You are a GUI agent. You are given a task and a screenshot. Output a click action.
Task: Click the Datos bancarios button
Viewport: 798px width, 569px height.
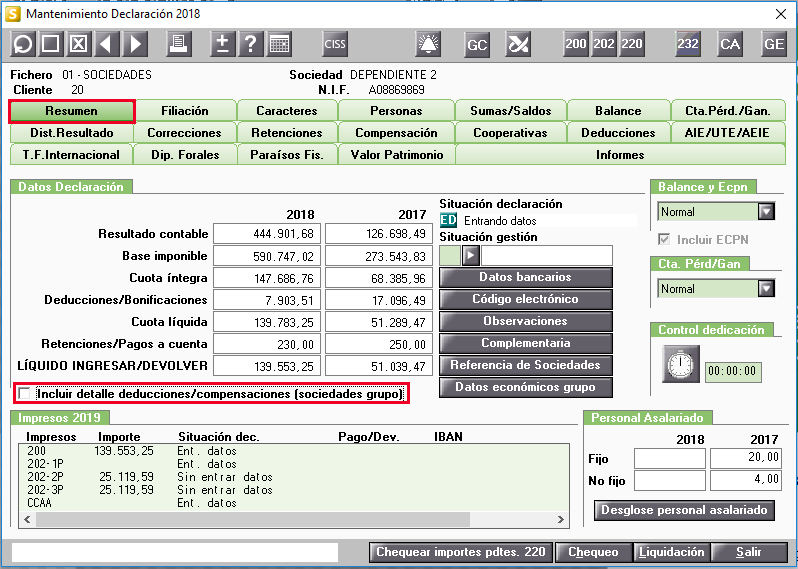tap(526, 277)
